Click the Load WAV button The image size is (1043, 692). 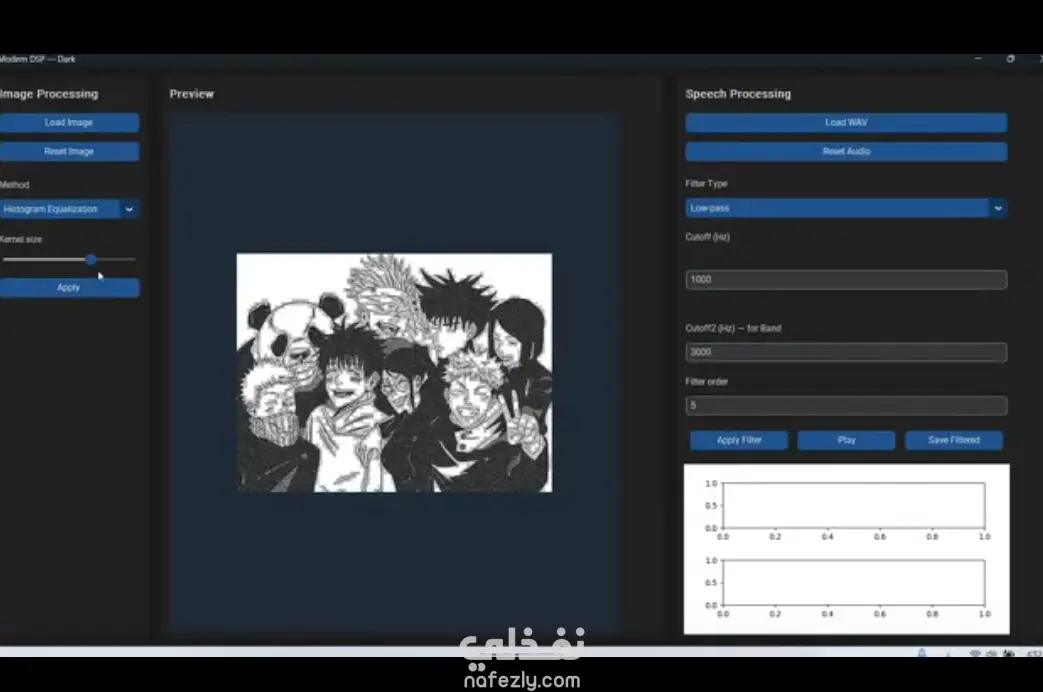(x=846, y=122)
